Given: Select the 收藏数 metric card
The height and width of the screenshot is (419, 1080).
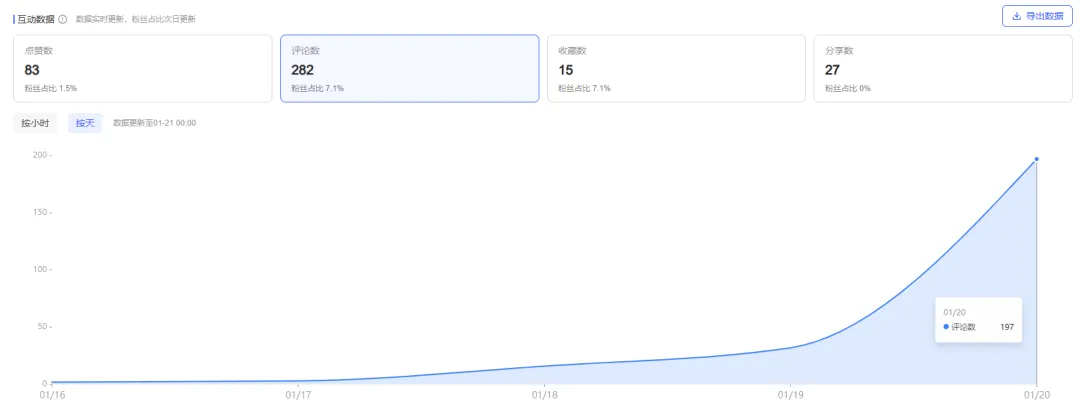Looking at the screenshot, I should click(x=676, y=69).
